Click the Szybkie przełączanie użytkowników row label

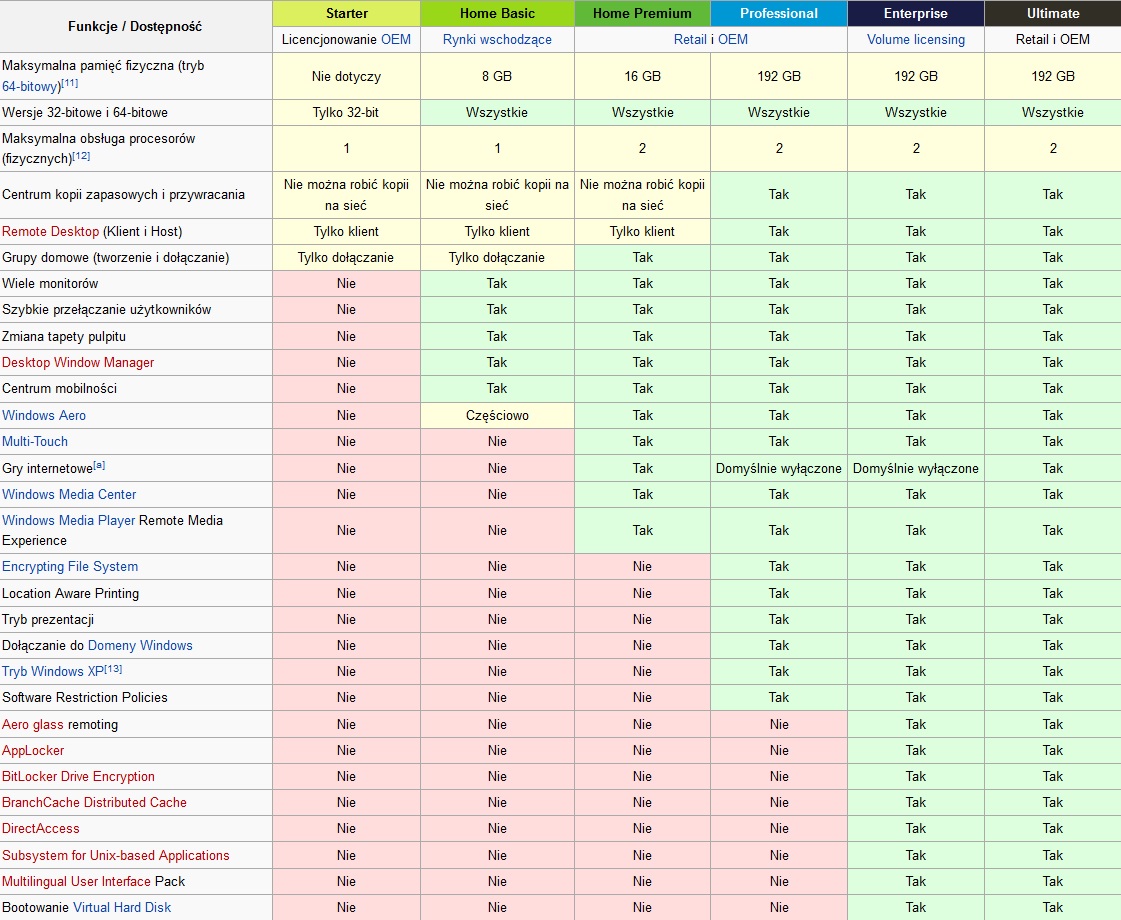(107, 310)
